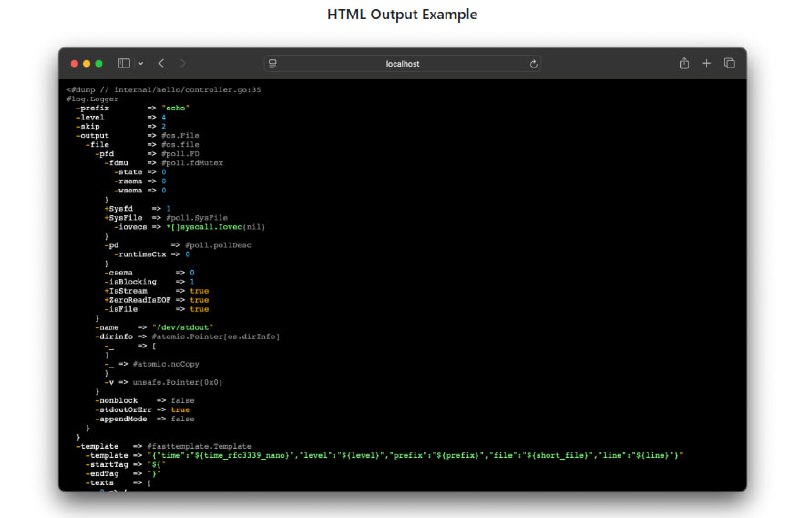Click the page settings icon in address bar
Image resolution: width=800 pixels, height=518 pixels.
point(273,63)
